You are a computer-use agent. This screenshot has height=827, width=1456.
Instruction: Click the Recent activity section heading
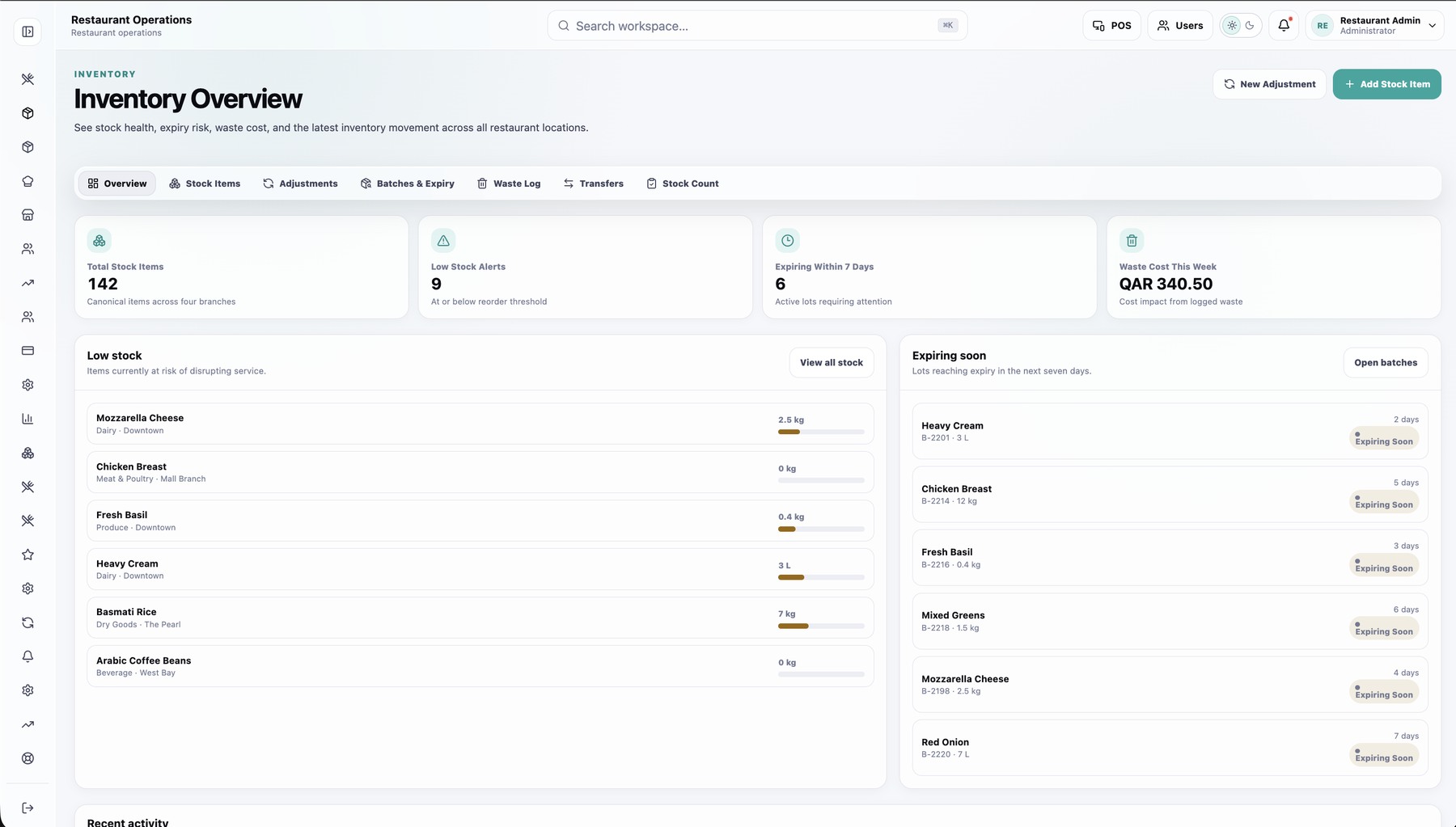pyautogui.click(x=128, y=822)
